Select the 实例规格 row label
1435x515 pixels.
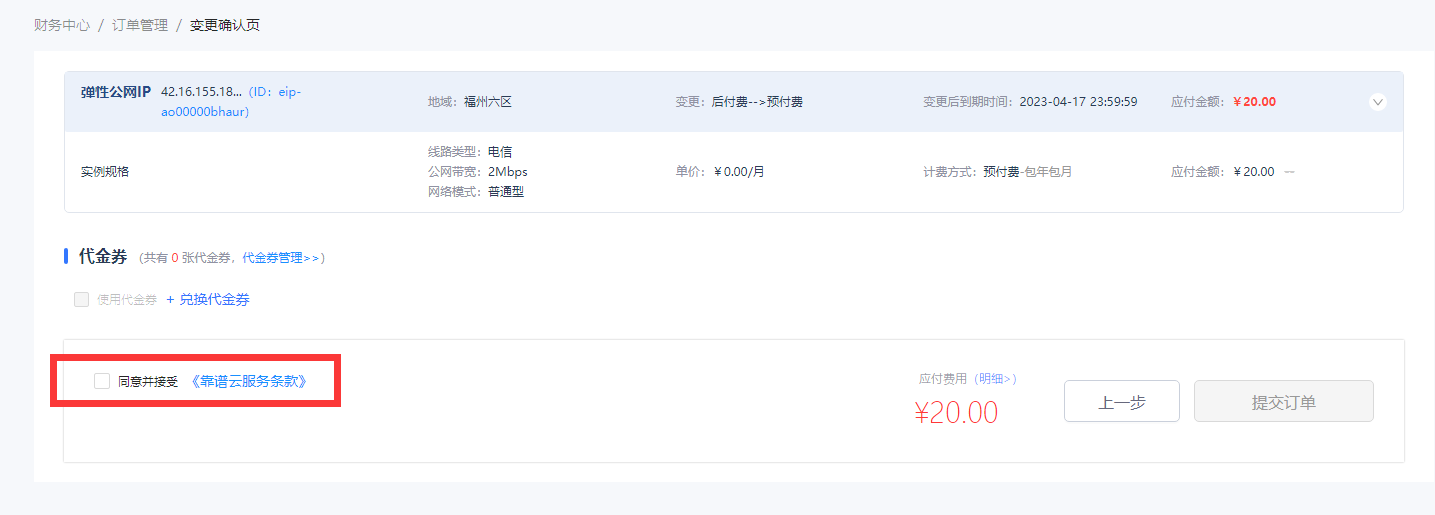pos(105,172)
